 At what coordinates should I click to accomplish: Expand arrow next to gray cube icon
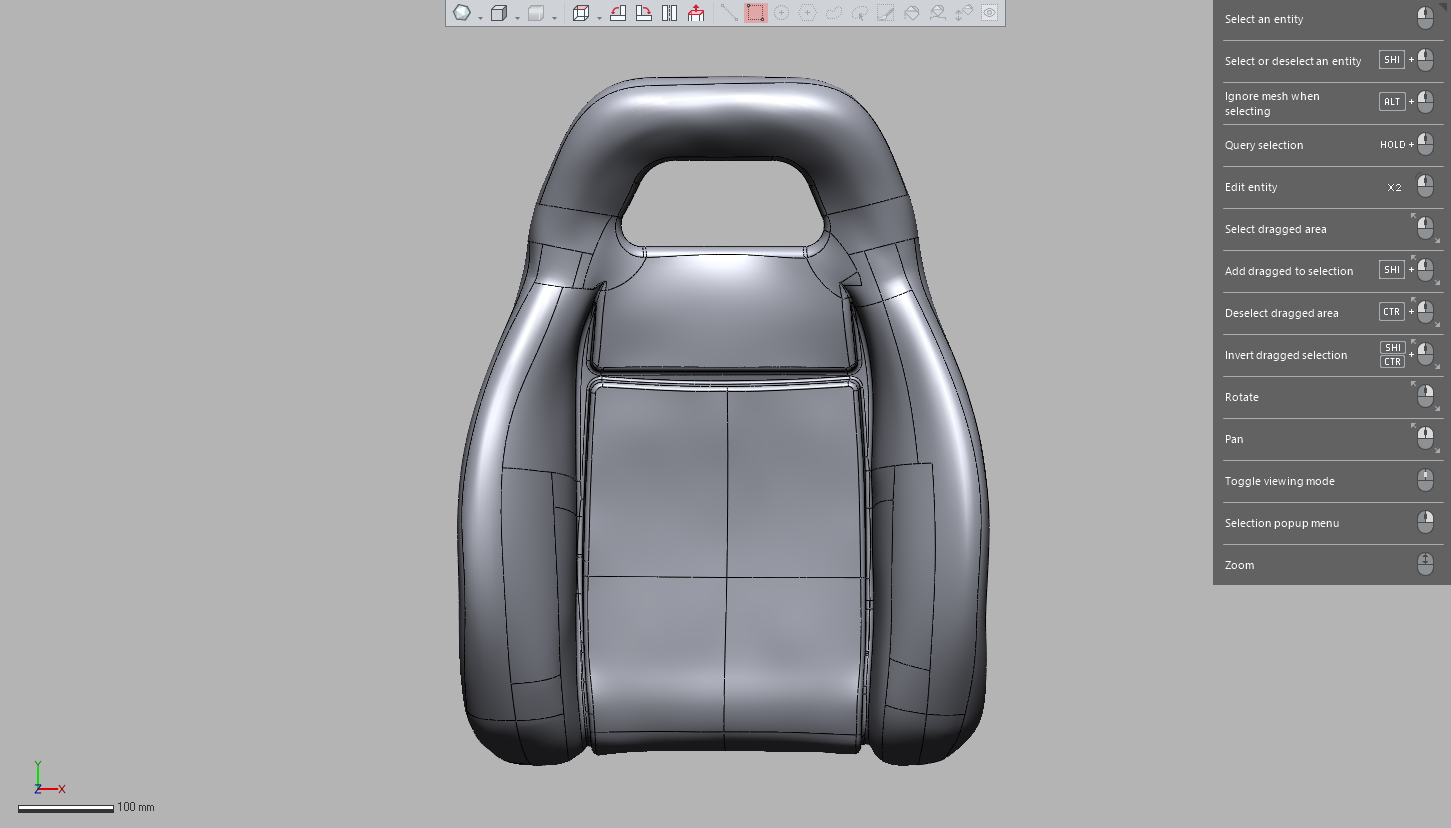554,18
